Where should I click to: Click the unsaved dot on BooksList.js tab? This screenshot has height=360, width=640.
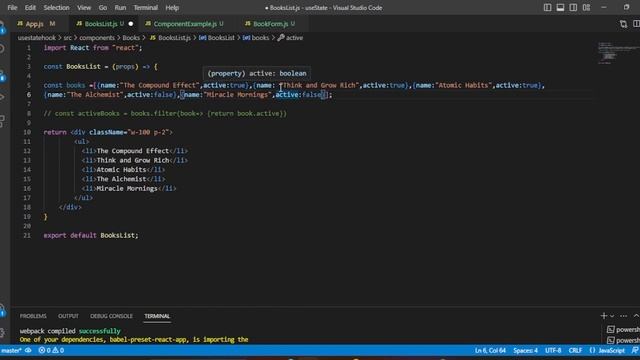[x=131, y=24]
